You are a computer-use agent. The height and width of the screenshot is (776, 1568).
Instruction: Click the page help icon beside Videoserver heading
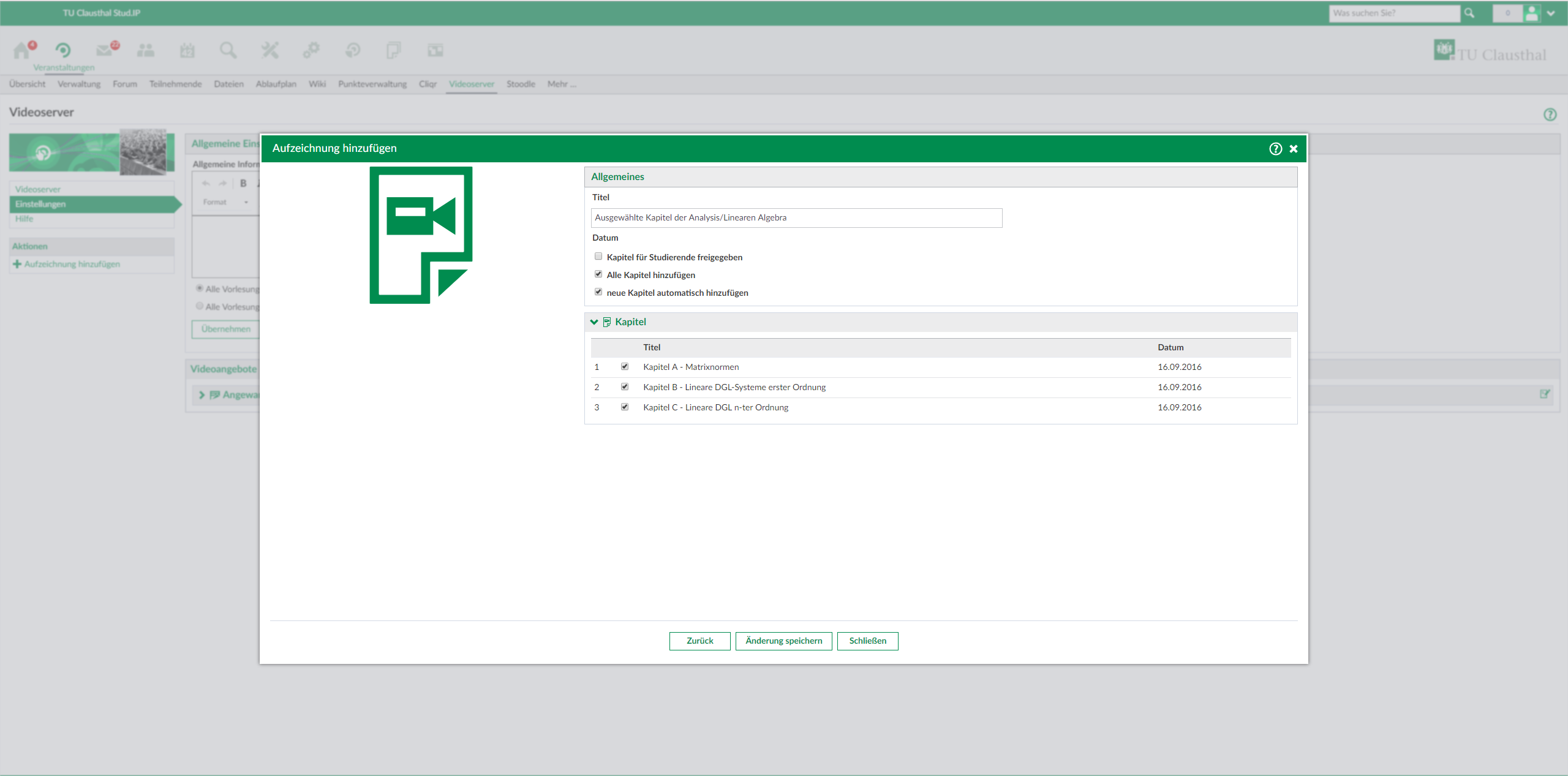(x=1550, y=115)
